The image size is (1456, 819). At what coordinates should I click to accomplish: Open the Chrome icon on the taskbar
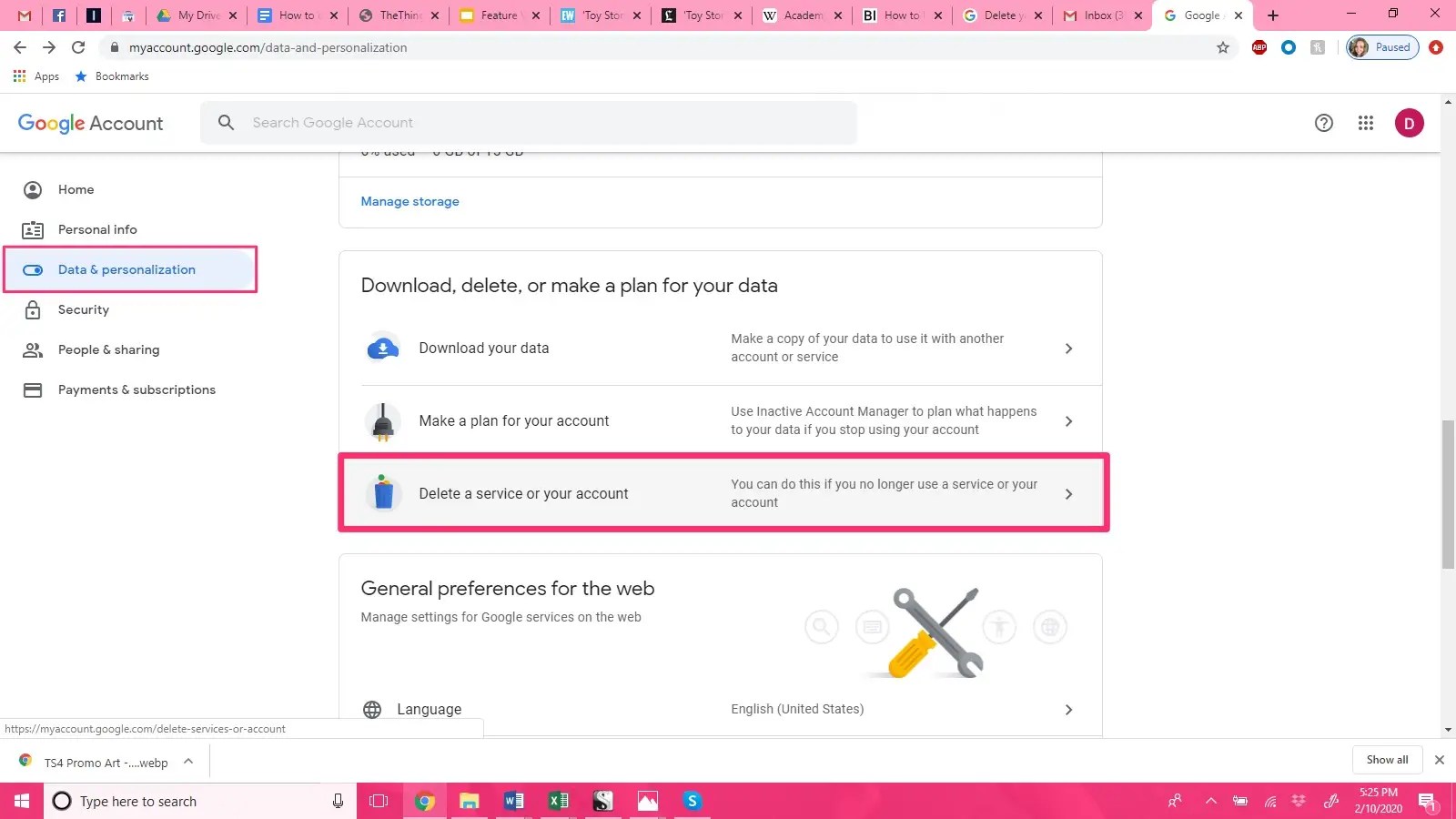[424, 801]
